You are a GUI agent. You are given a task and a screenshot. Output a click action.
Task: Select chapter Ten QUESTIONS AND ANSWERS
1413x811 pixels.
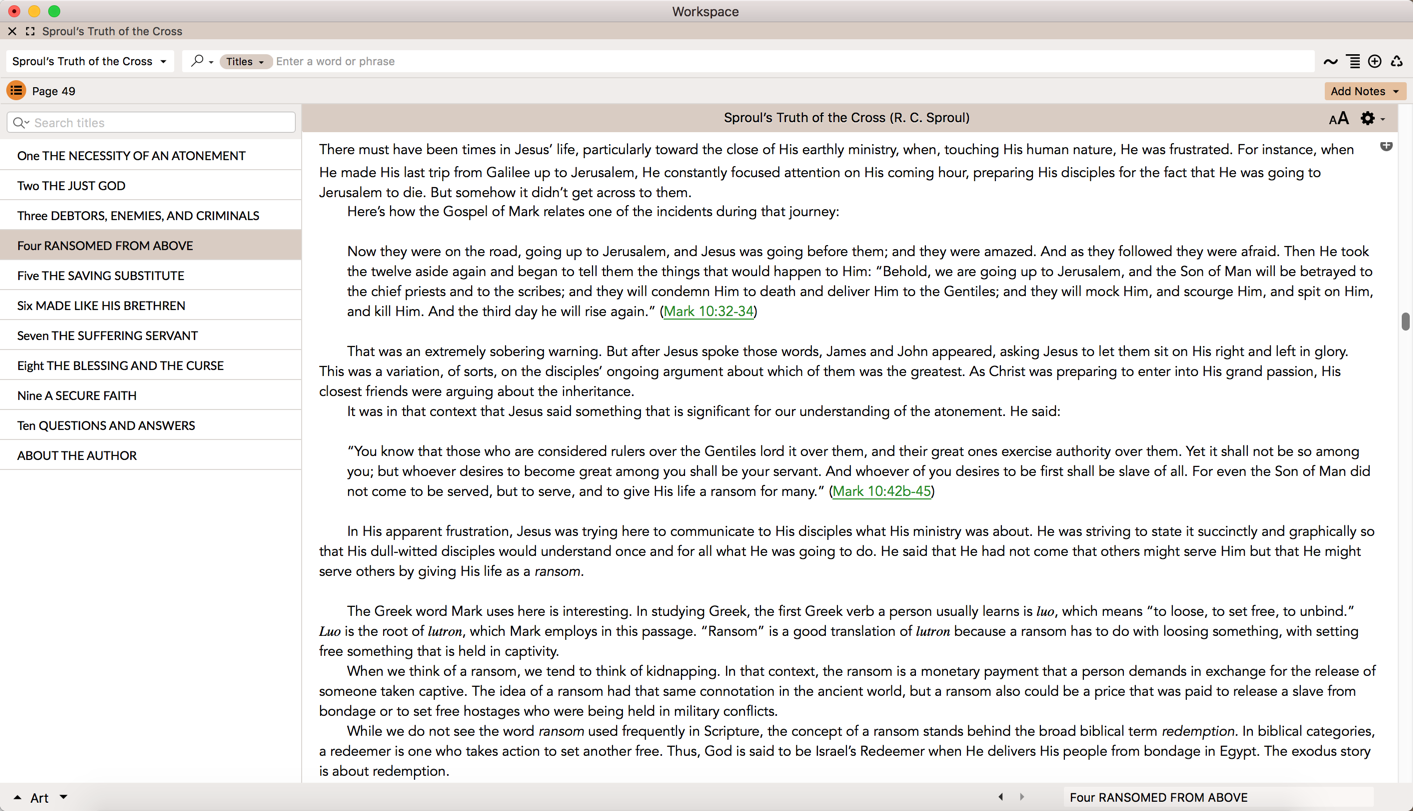[x=150, y=425]
